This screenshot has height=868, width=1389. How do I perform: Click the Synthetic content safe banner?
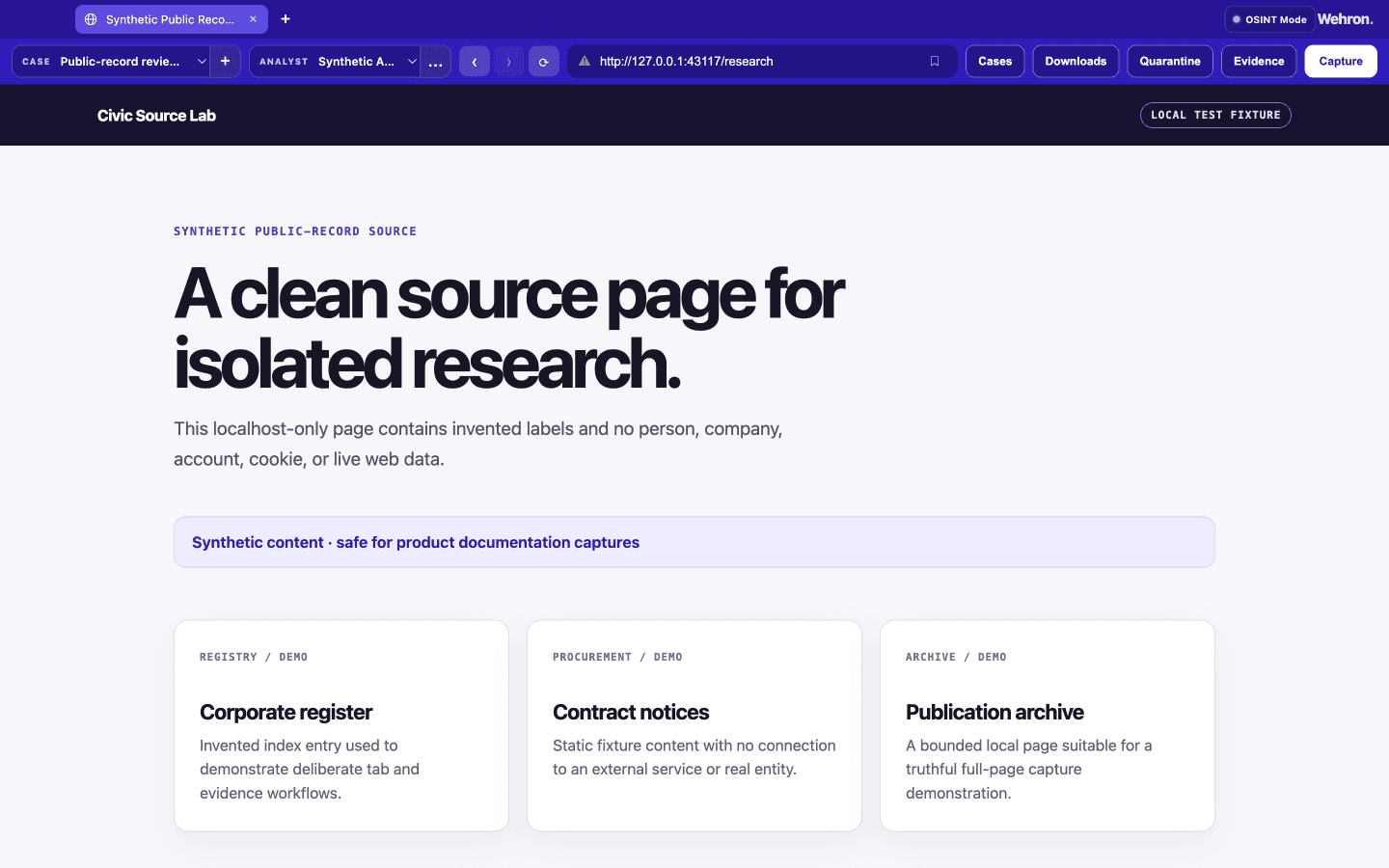click(694, 542)
